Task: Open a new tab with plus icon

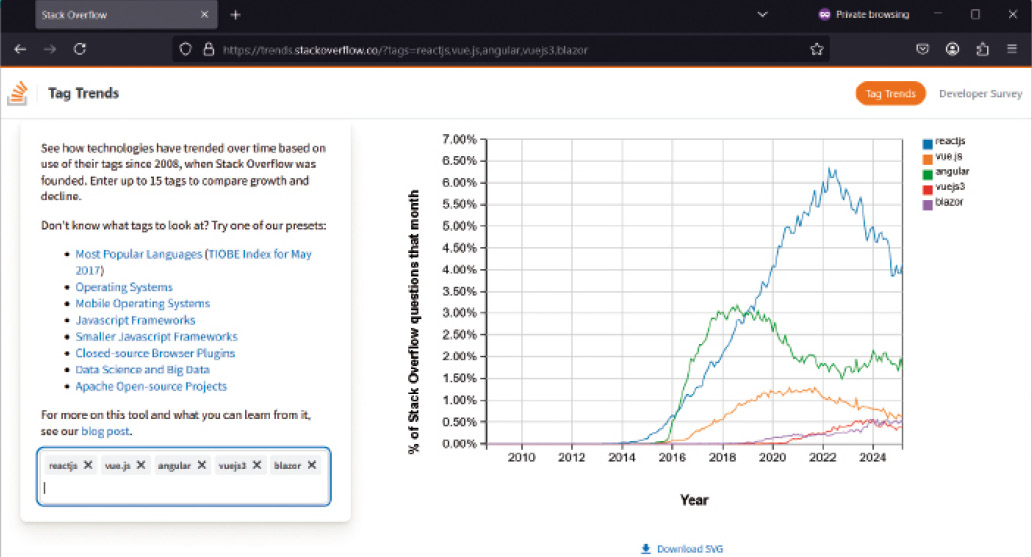Action: point(236,14)
